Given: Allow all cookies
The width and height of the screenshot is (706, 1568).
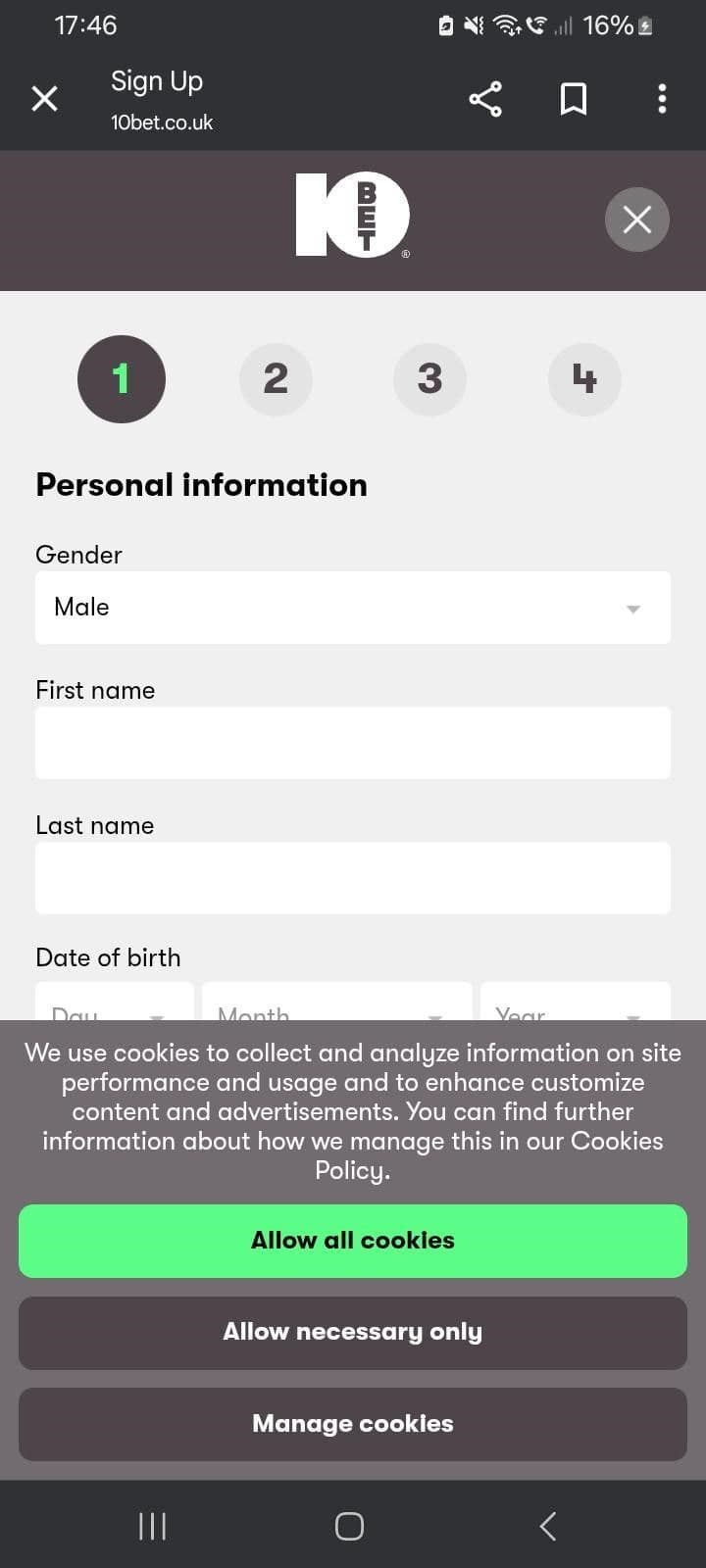Looking at the screenshot, I should (x=353, y=1241).
